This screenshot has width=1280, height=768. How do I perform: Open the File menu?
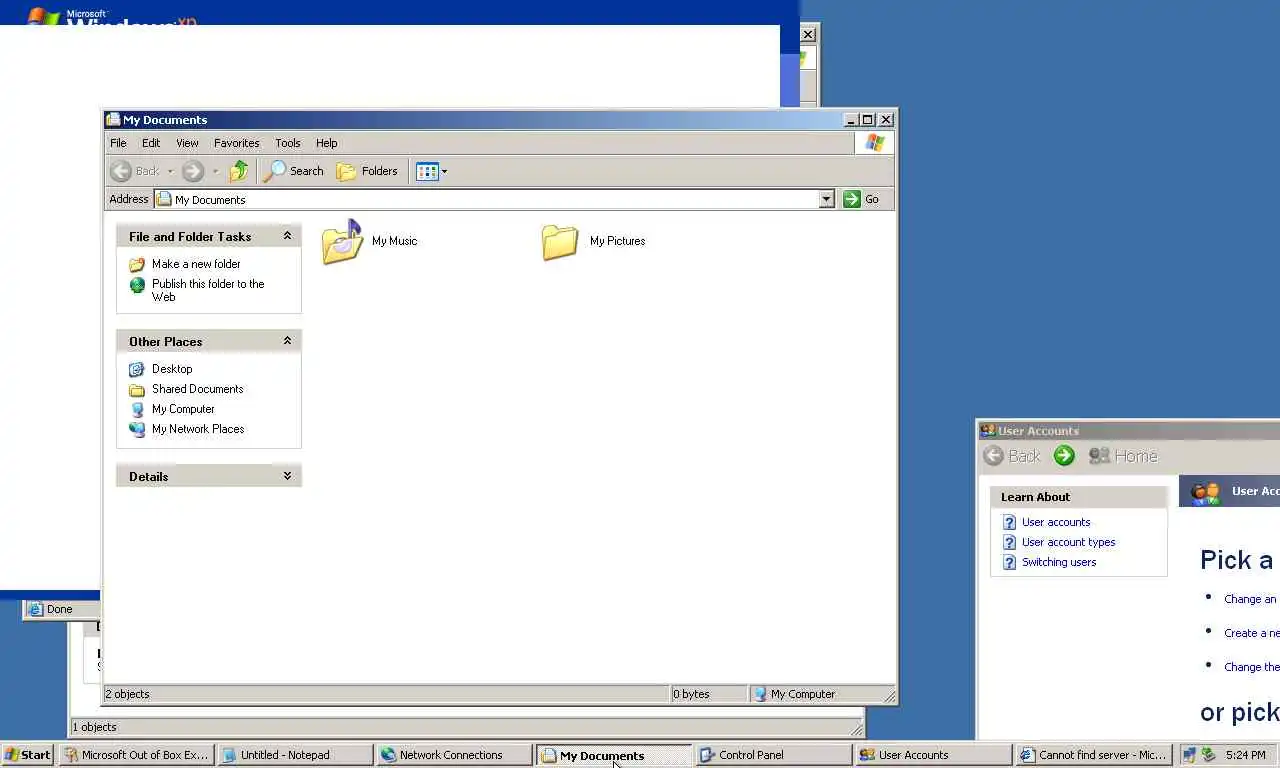(118, 143)
